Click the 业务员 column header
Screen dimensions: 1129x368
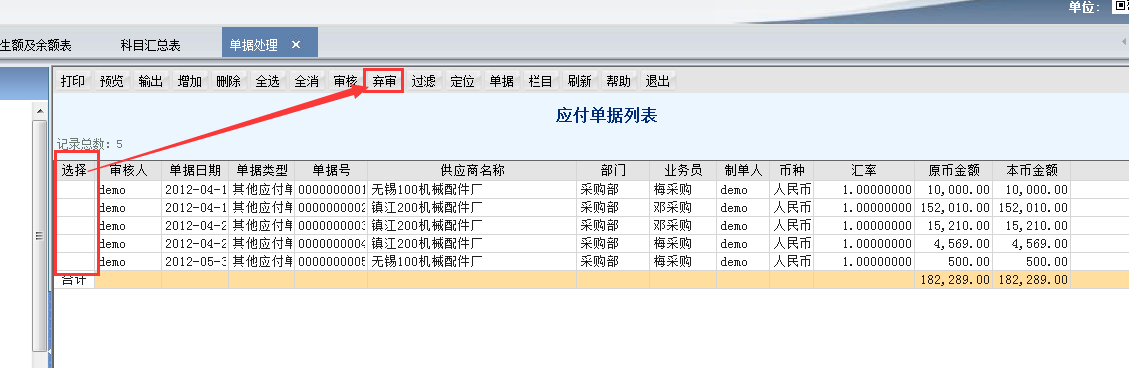tap(683, 171)
